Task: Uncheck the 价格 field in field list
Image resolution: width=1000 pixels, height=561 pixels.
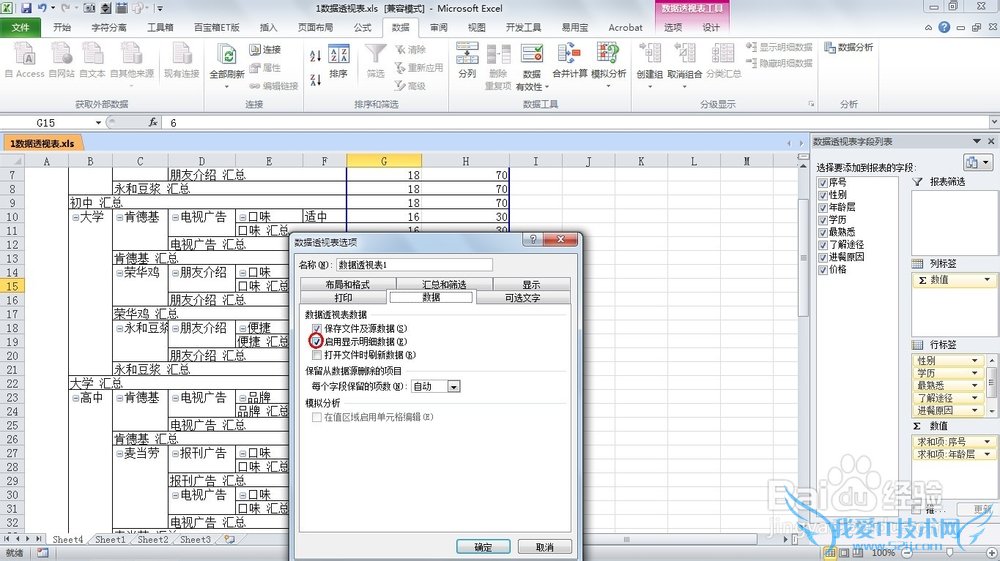Action: [821, 270]
